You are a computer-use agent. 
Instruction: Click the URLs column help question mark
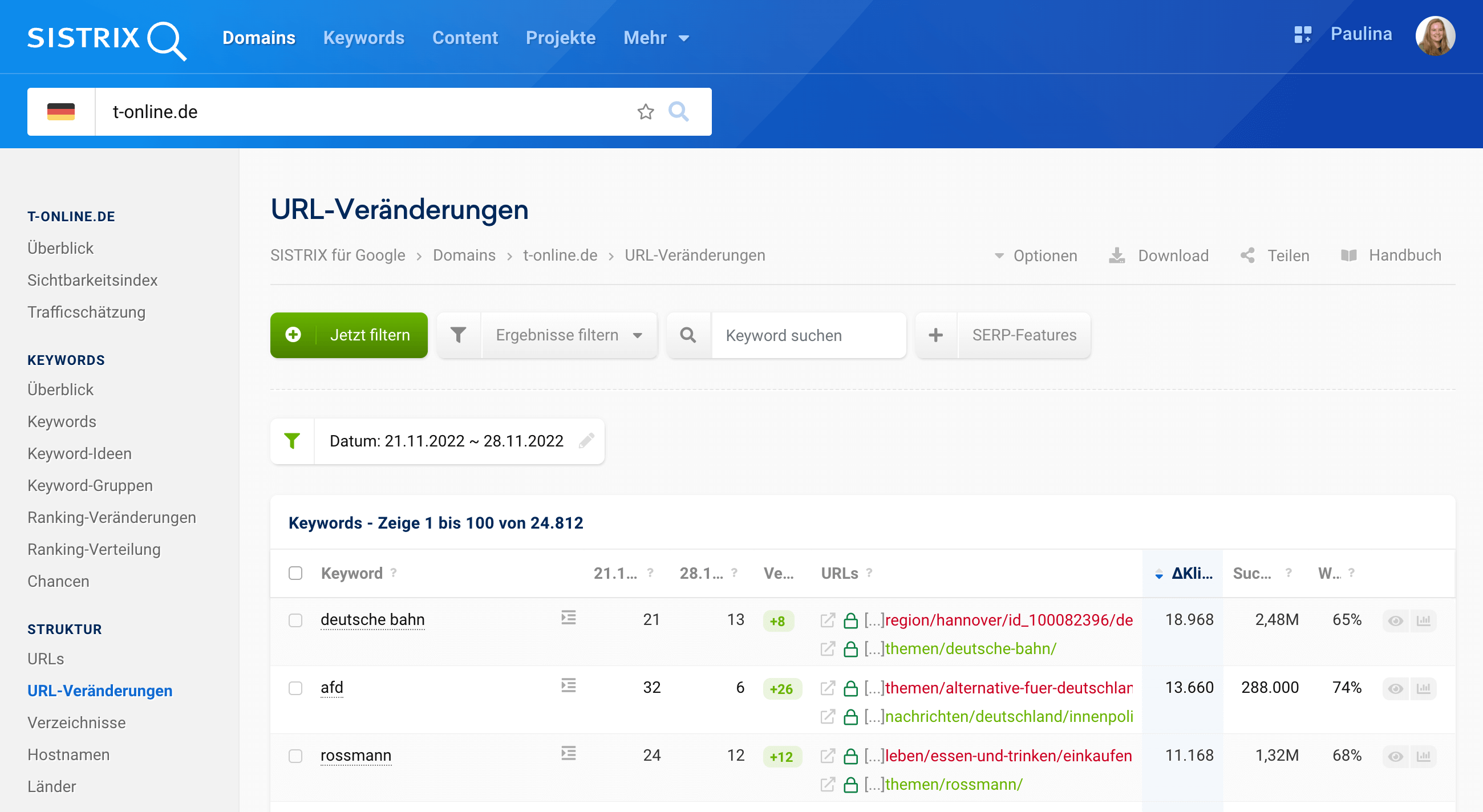click(869, 573)
